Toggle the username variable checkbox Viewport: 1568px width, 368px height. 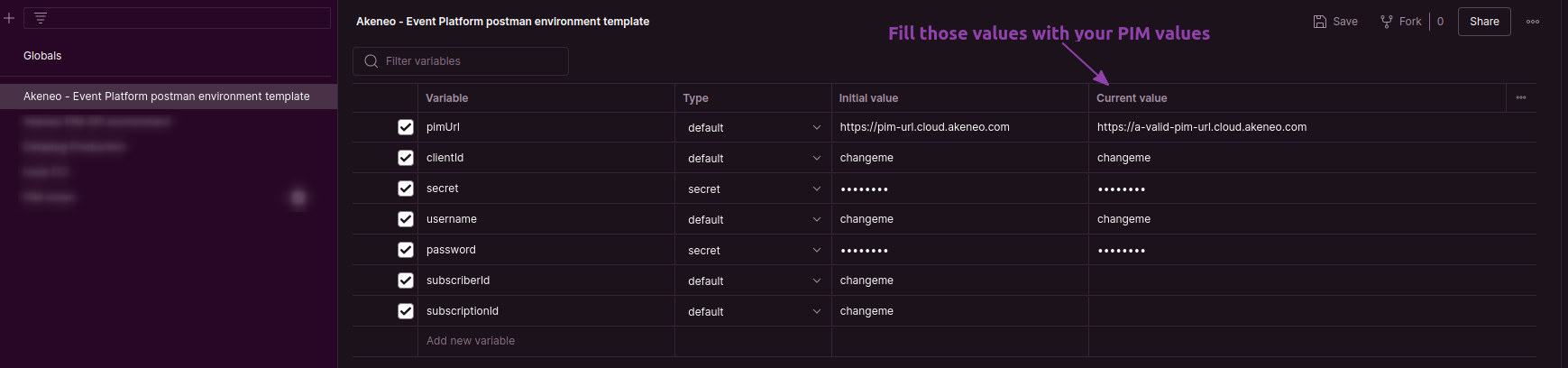[406, 219]
